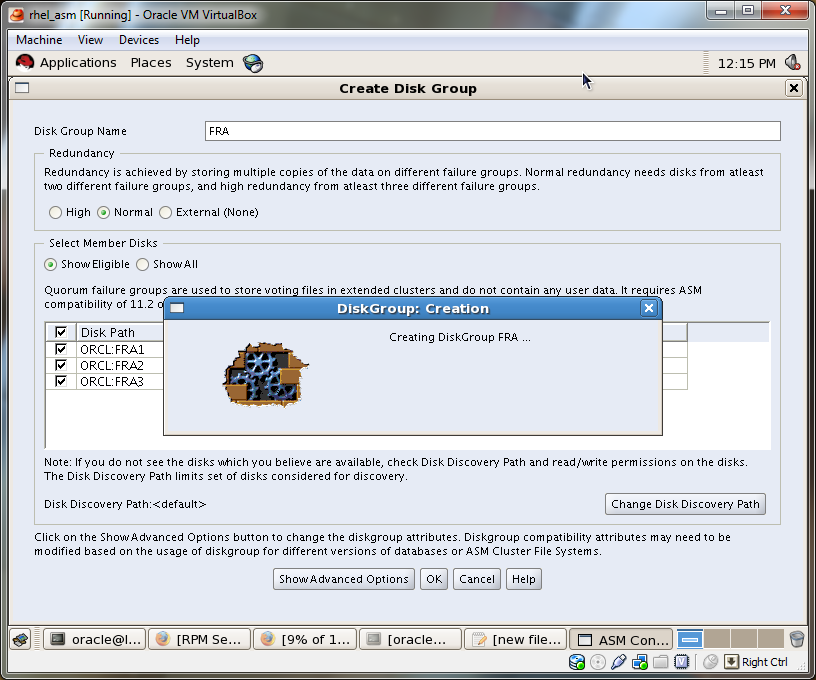Viewport: 816px width, 680px height.
Task: Switch to the first workspace in the switcher
Action: click(690, 639)
